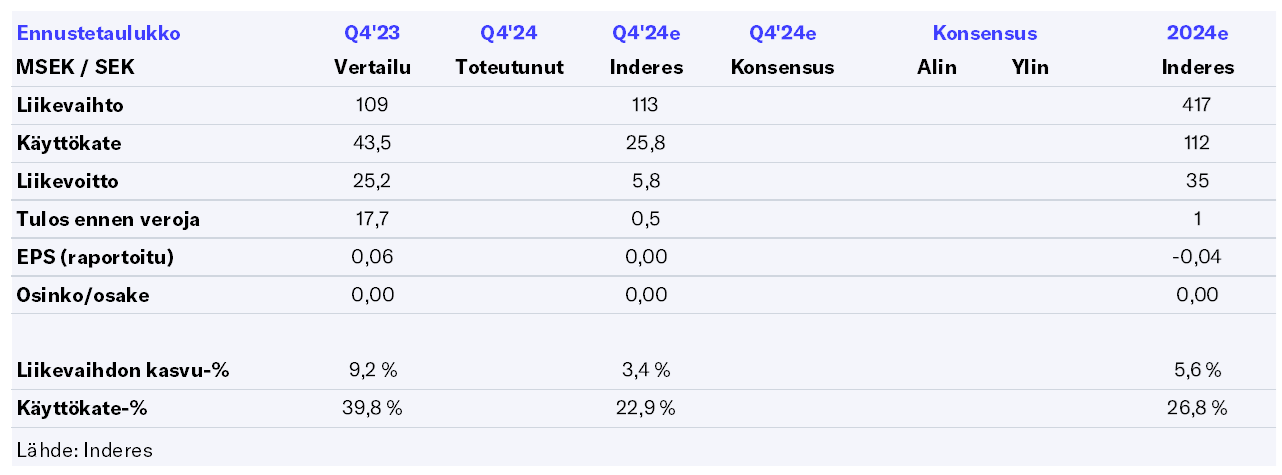
Task: Click the Ennustetaulukko table title
Action: pyautogui.click(x=98, y=33)
